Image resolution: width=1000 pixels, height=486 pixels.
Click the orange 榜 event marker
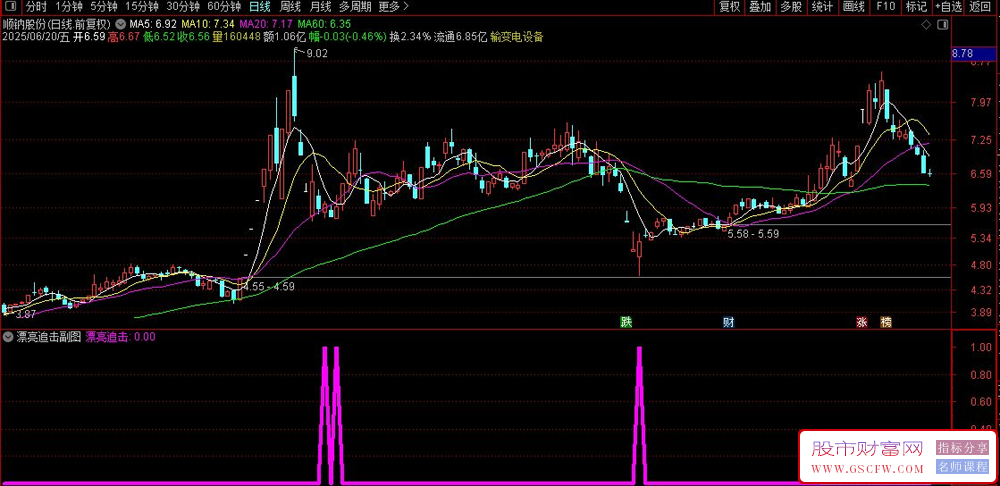(886, 322)
